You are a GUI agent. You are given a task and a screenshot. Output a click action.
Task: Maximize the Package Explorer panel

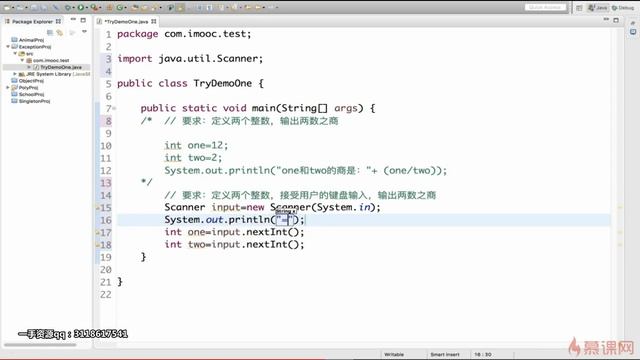(83, 20)
